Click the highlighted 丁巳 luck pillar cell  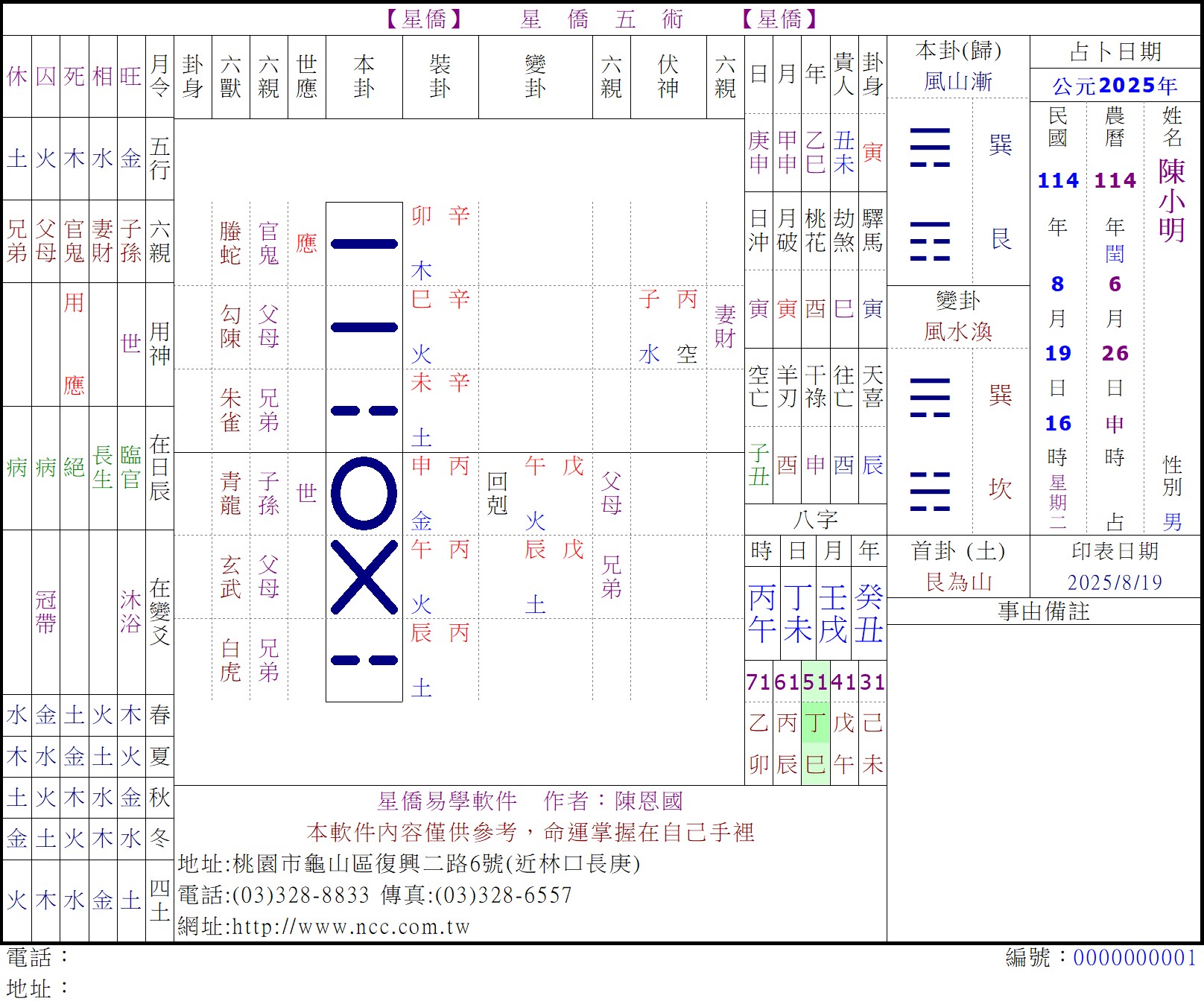(815, 743)
